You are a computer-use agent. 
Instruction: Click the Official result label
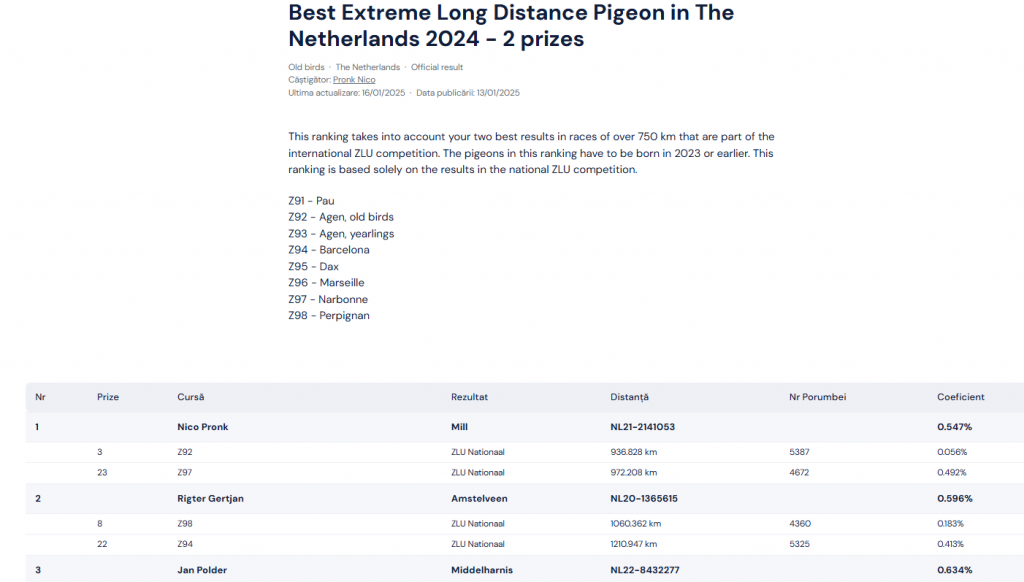(437, 68)
